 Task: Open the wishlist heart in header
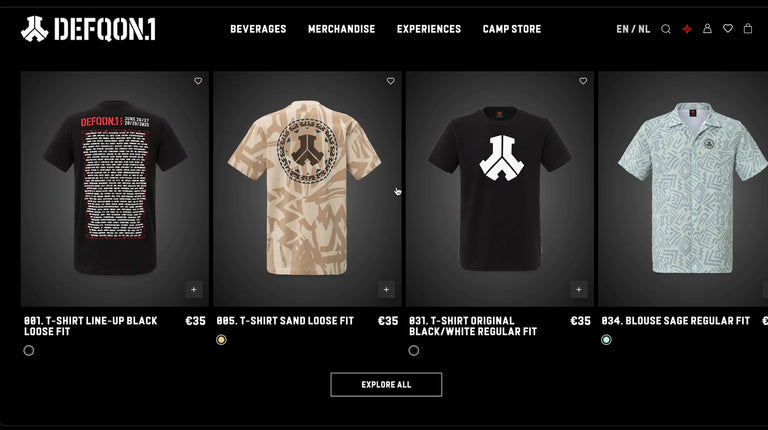[728, 28]
